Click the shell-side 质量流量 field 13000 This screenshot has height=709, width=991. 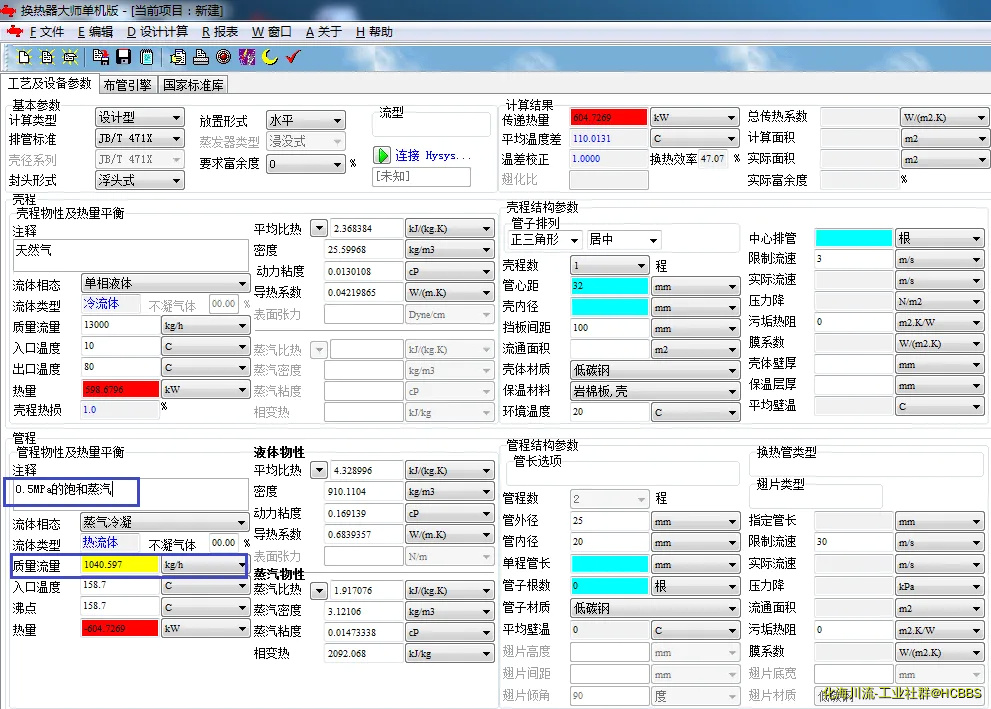(x=120, y=325)
